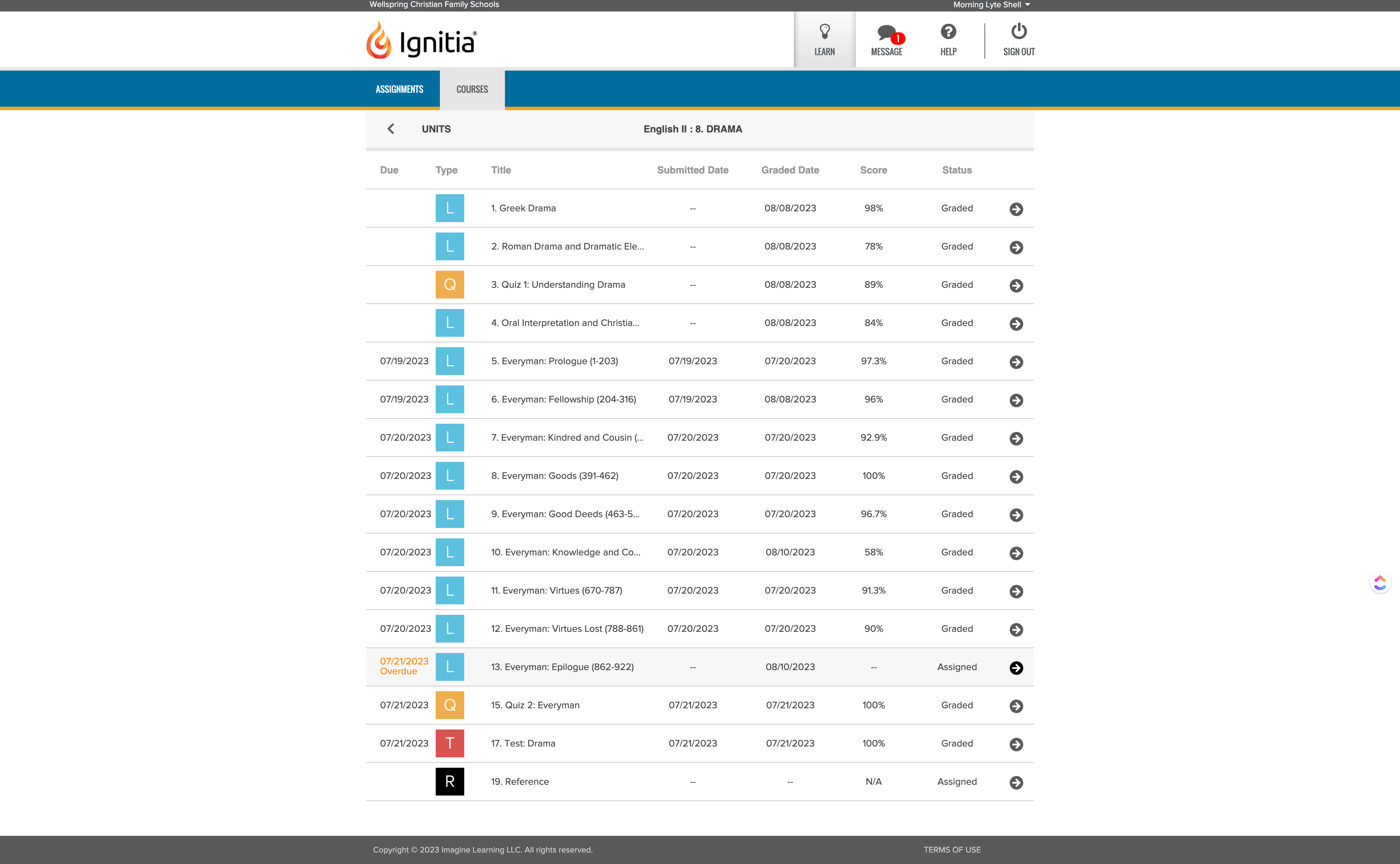Open Everyman Goods lesson arrow icon
Image resolution: width=1400 pixels, height=864 pixels.
point(1016,476)
